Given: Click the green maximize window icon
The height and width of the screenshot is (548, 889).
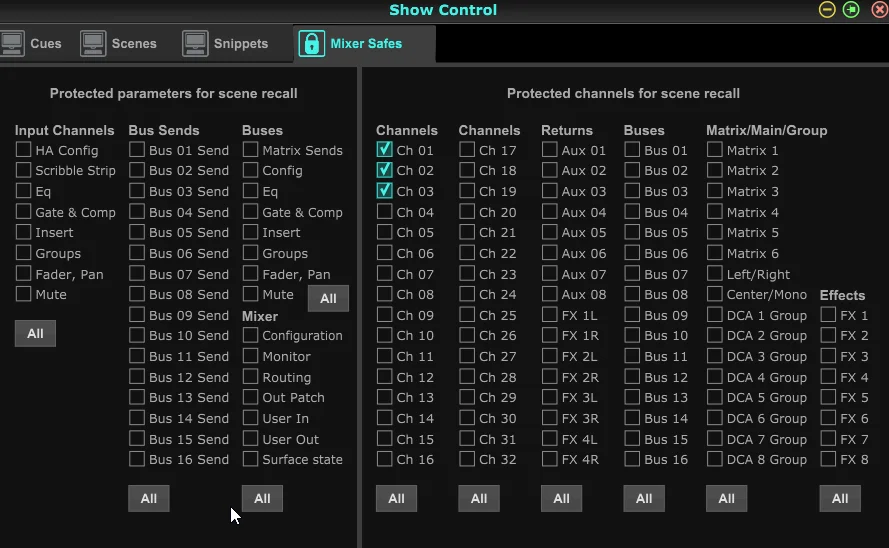Looking at the screenshot, I should click(852, 10).
